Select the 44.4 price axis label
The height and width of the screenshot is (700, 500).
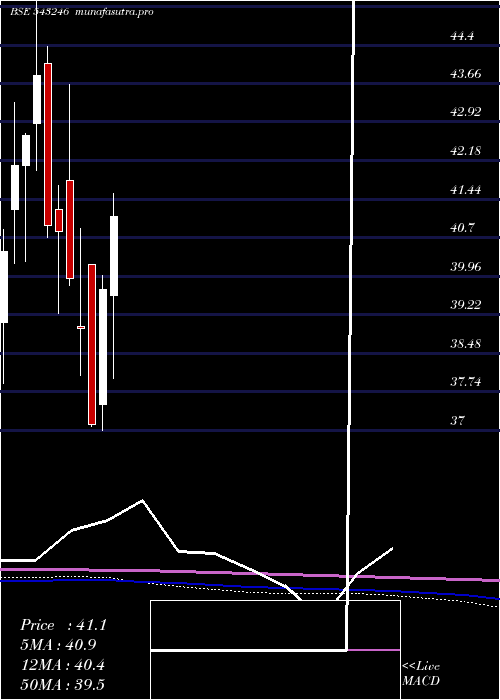coord(462,37)
